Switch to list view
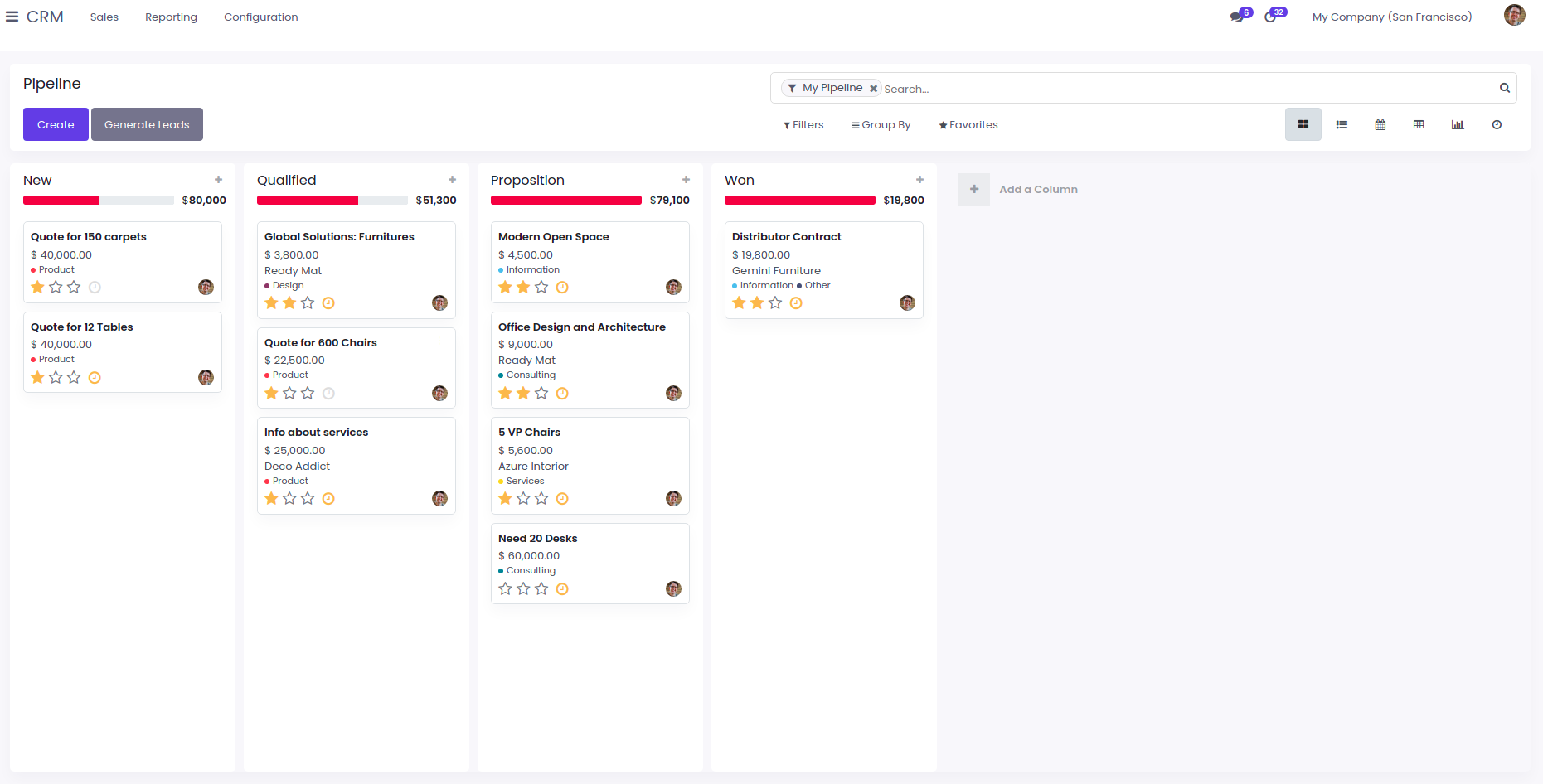 (x=1342, y=125)
